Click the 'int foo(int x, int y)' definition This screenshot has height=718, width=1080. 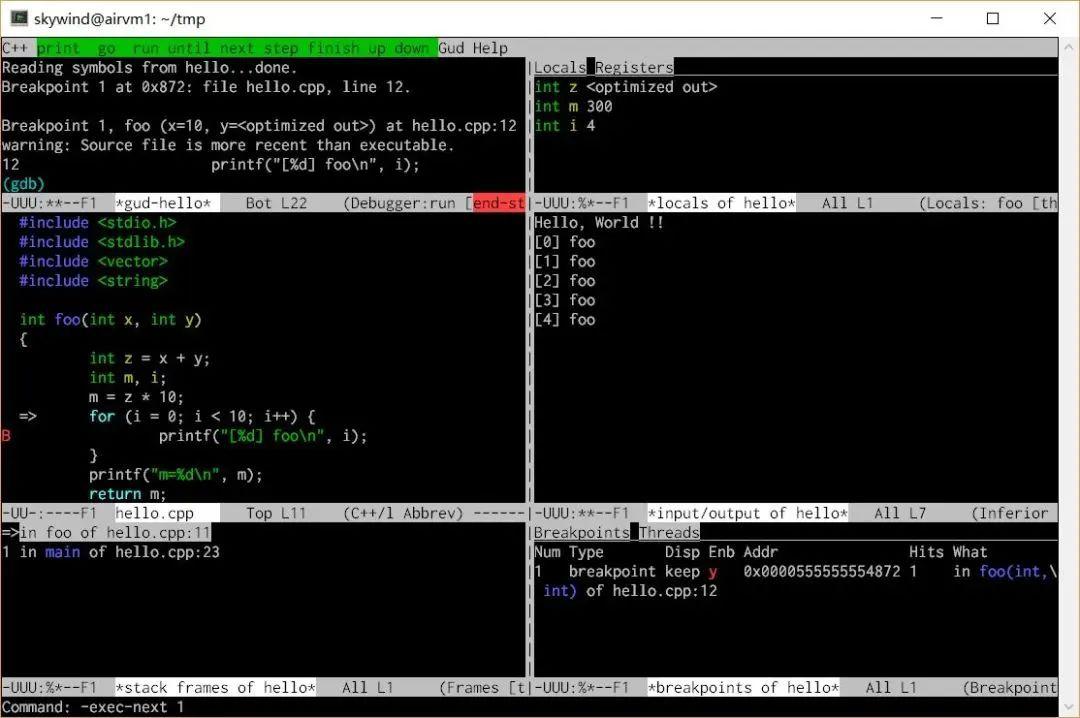point(110,320)
